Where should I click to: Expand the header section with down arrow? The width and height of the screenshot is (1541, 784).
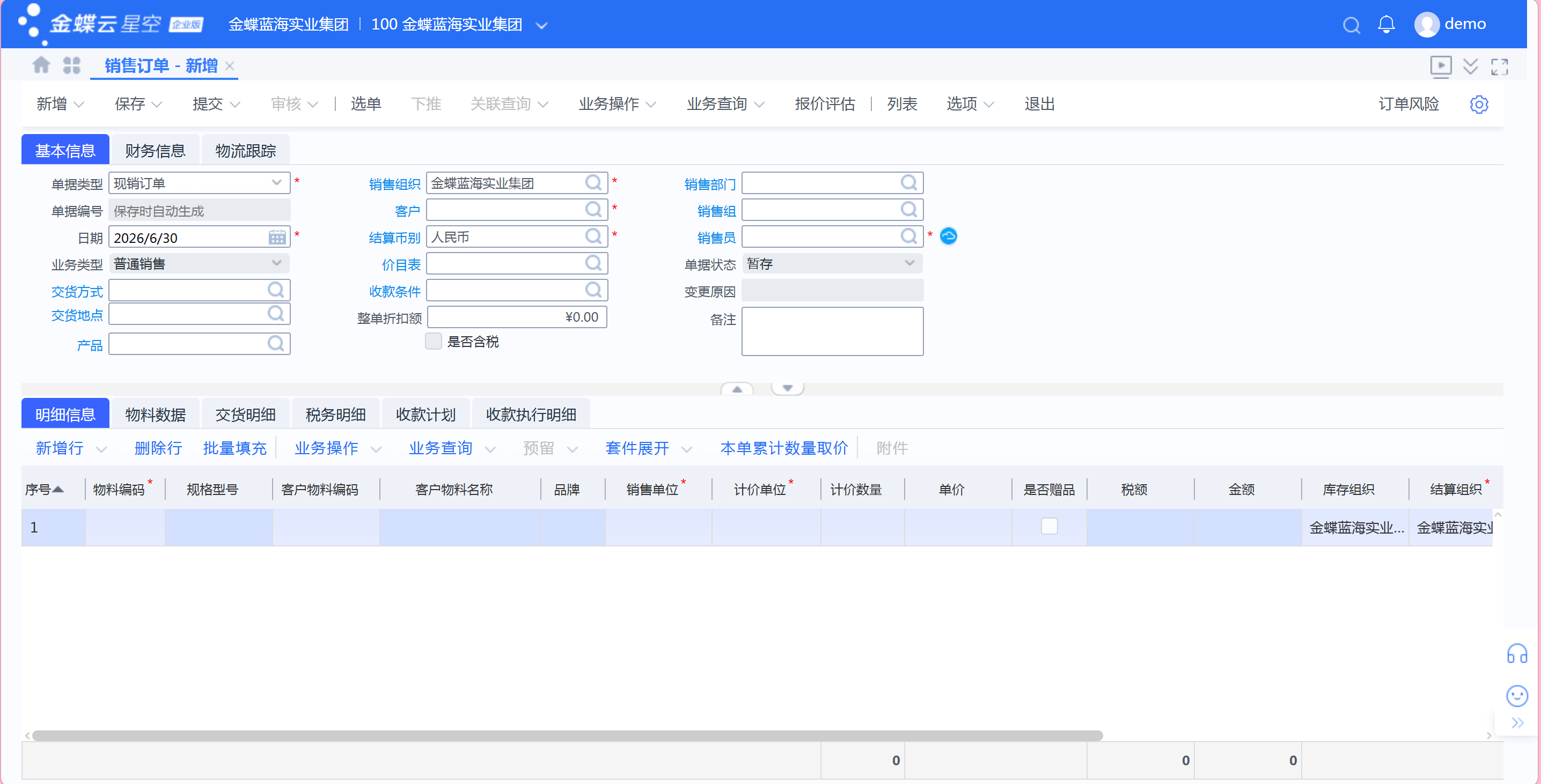click(787, 389)
